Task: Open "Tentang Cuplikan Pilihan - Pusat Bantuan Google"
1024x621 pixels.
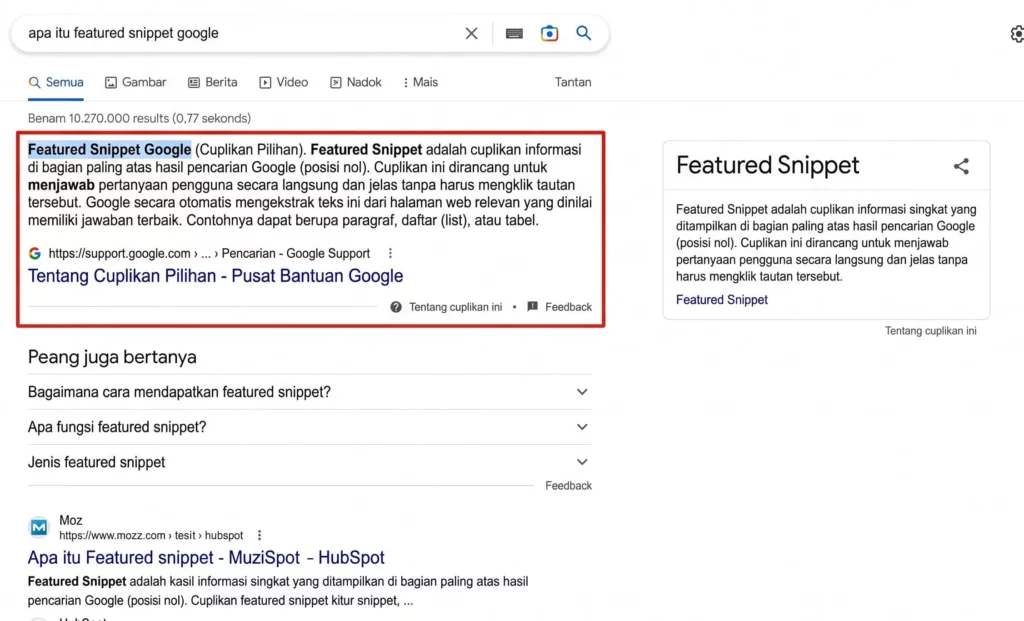Action: click(216, 276)
